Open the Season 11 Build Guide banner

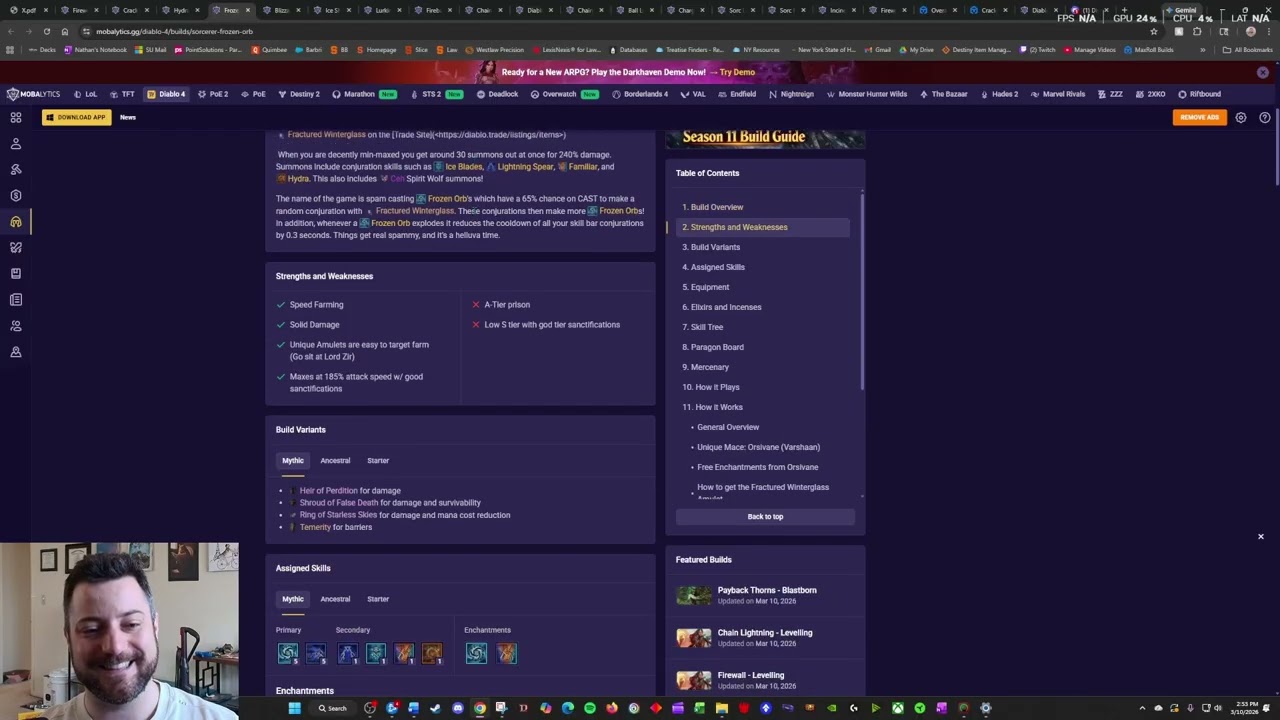pyautogui.click(x=765, y=139)
